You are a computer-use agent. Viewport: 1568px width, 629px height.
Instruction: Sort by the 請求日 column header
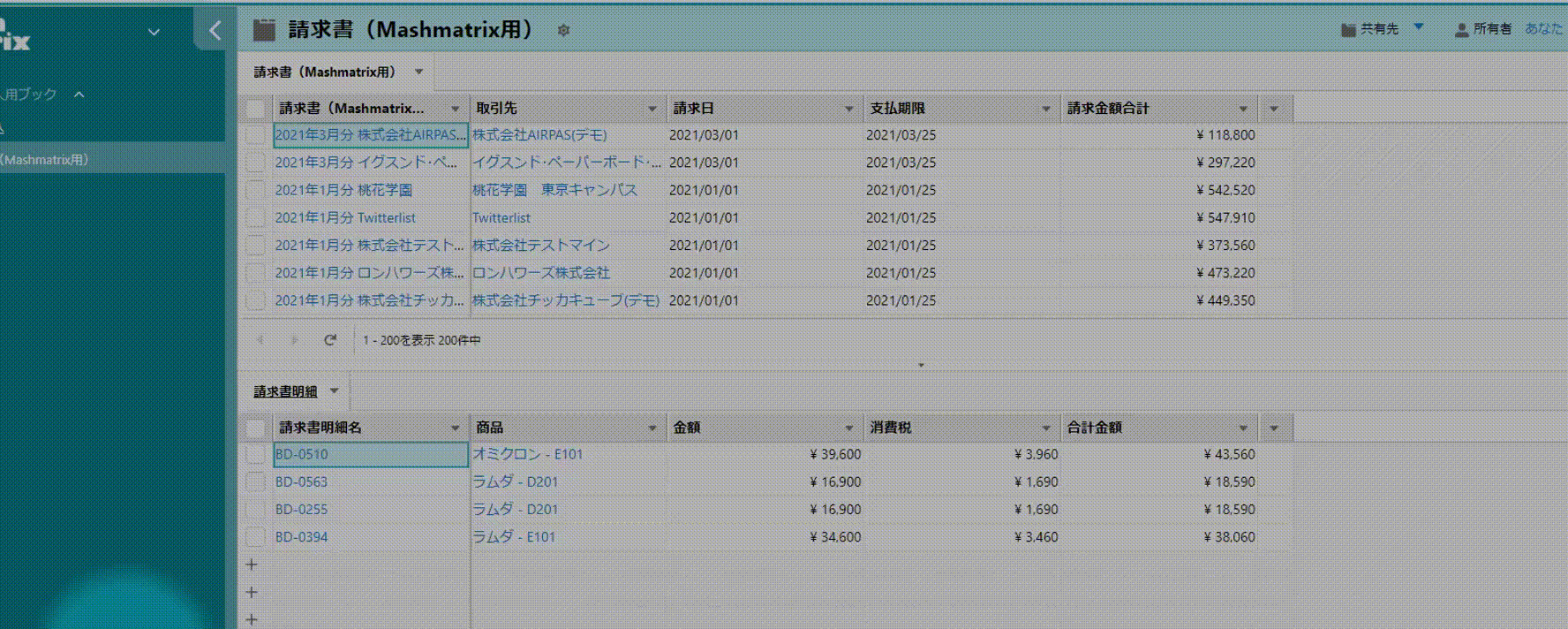click(x=765, y=109)
